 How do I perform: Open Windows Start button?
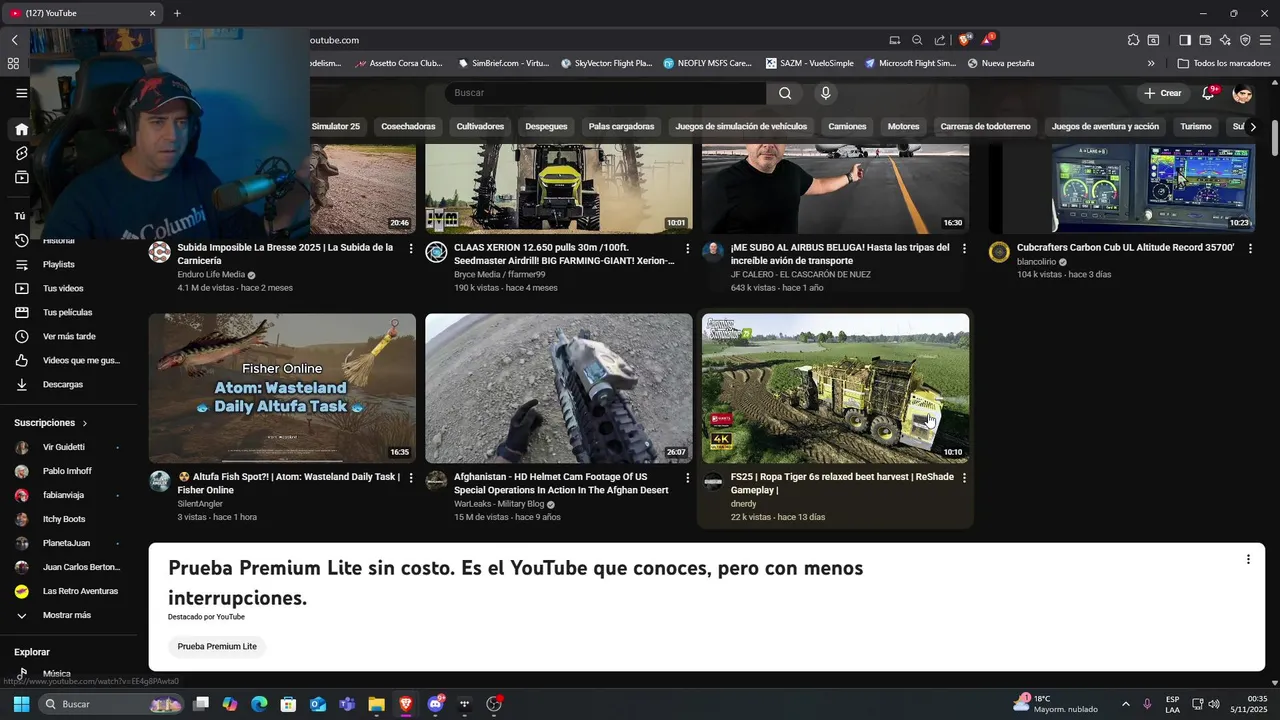click(21, 704)
